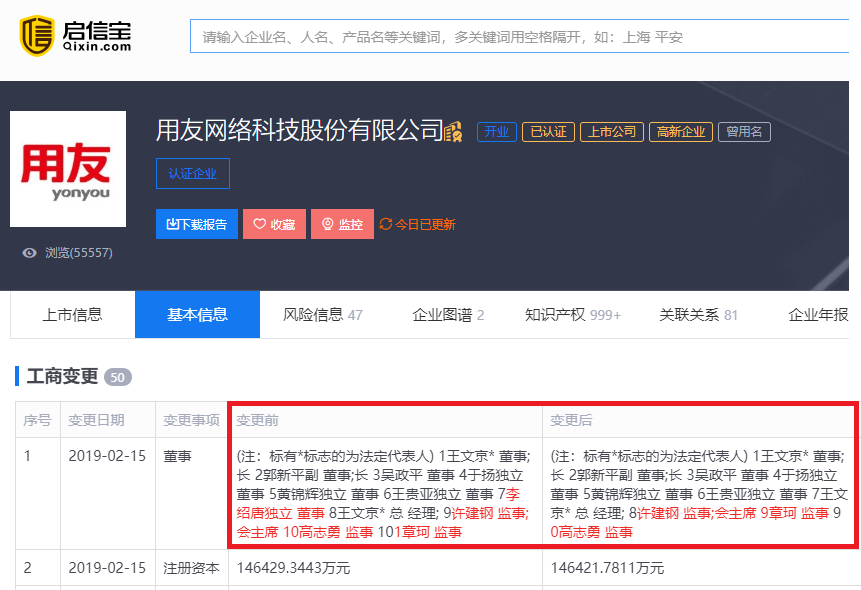Click the heart icon inside 收藏 button
Screen dimensions: 861x590
[x=259, y=223]
